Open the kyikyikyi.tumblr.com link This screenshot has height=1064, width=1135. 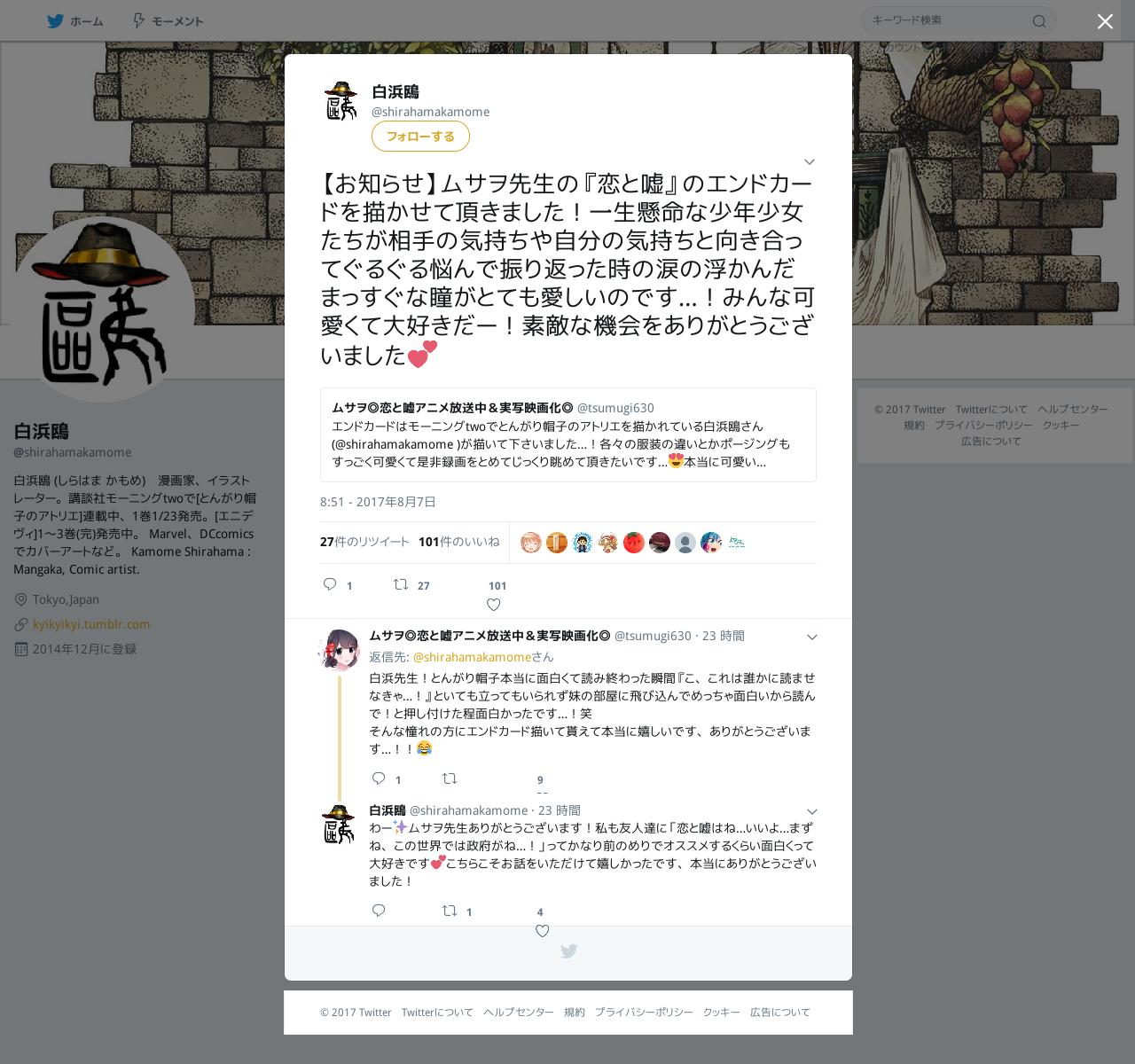[91, 624]
